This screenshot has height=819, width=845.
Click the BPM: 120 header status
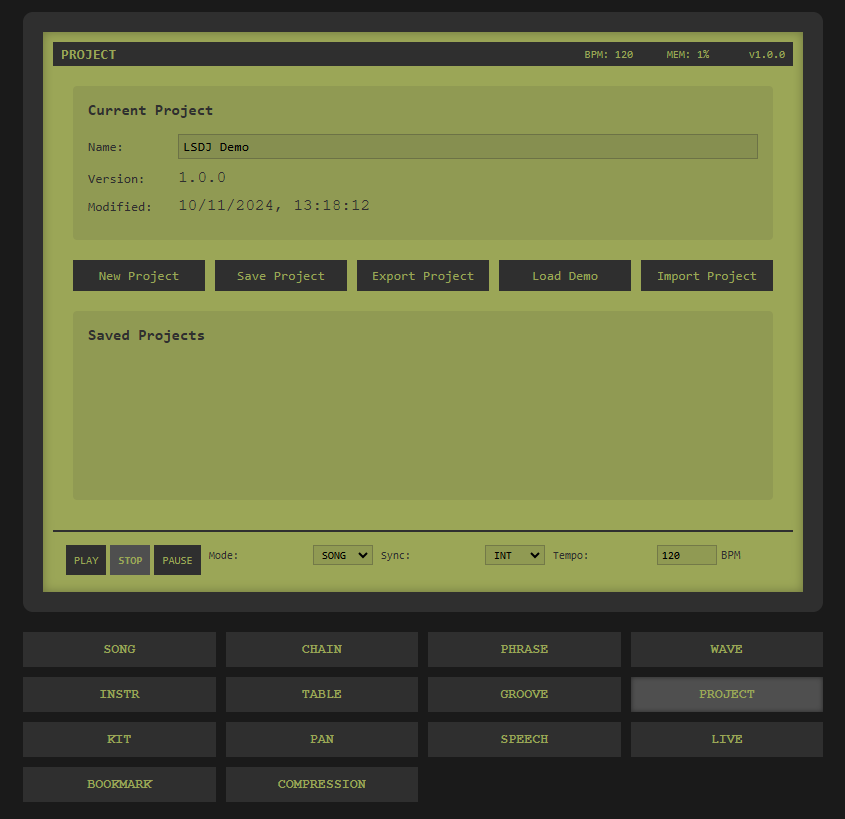click(x=608, y=54)
